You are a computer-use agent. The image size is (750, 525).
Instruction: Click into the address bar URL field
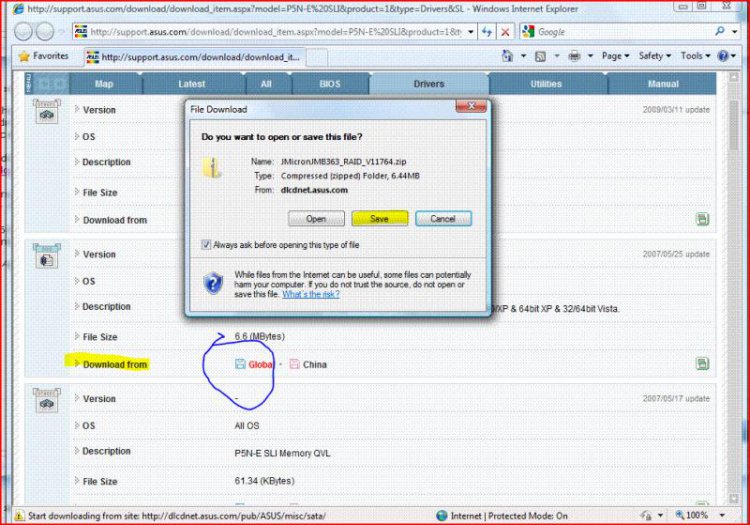click(275, 32)
